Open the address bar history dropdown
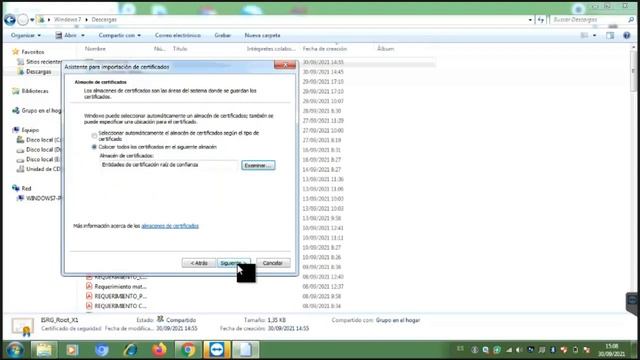The width and height of the screenshot is (640, 360). (530, 20)
